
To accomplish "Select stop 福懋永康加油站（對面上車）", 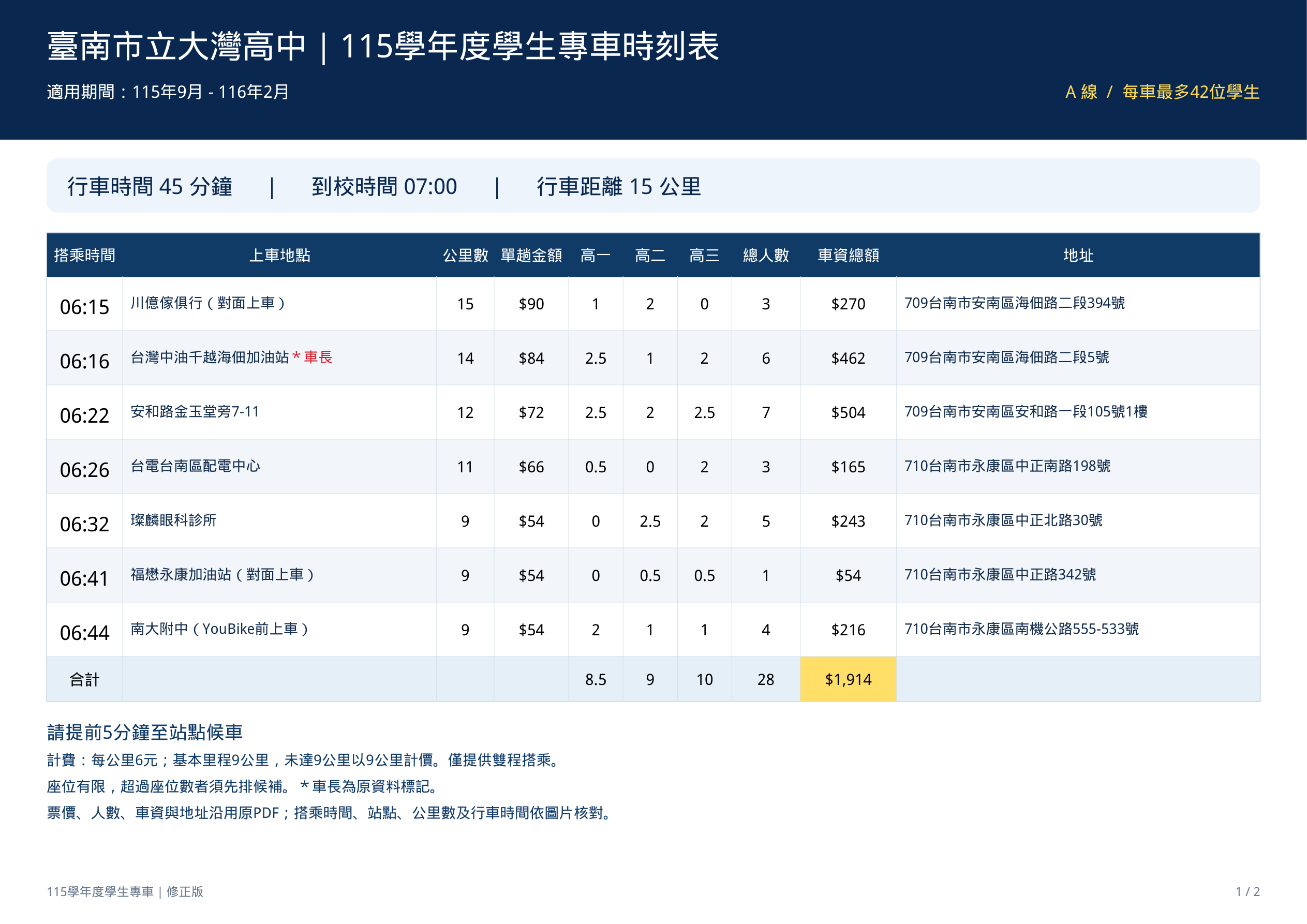I will [x=224, y=574].
